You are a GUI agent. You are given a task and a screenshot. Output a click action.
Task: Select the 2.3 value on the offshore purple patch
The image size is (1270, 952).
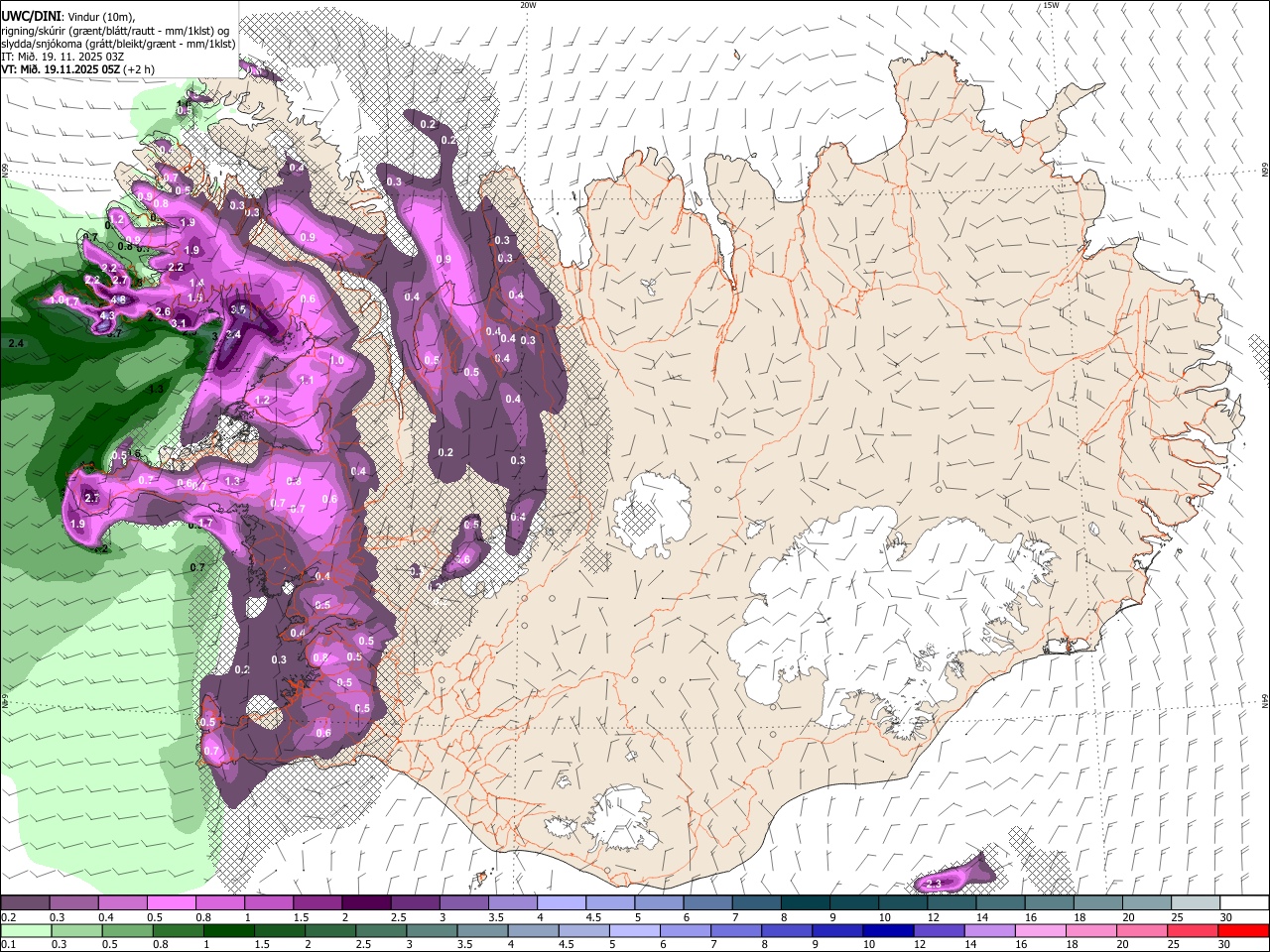click(x=934, y=884)
